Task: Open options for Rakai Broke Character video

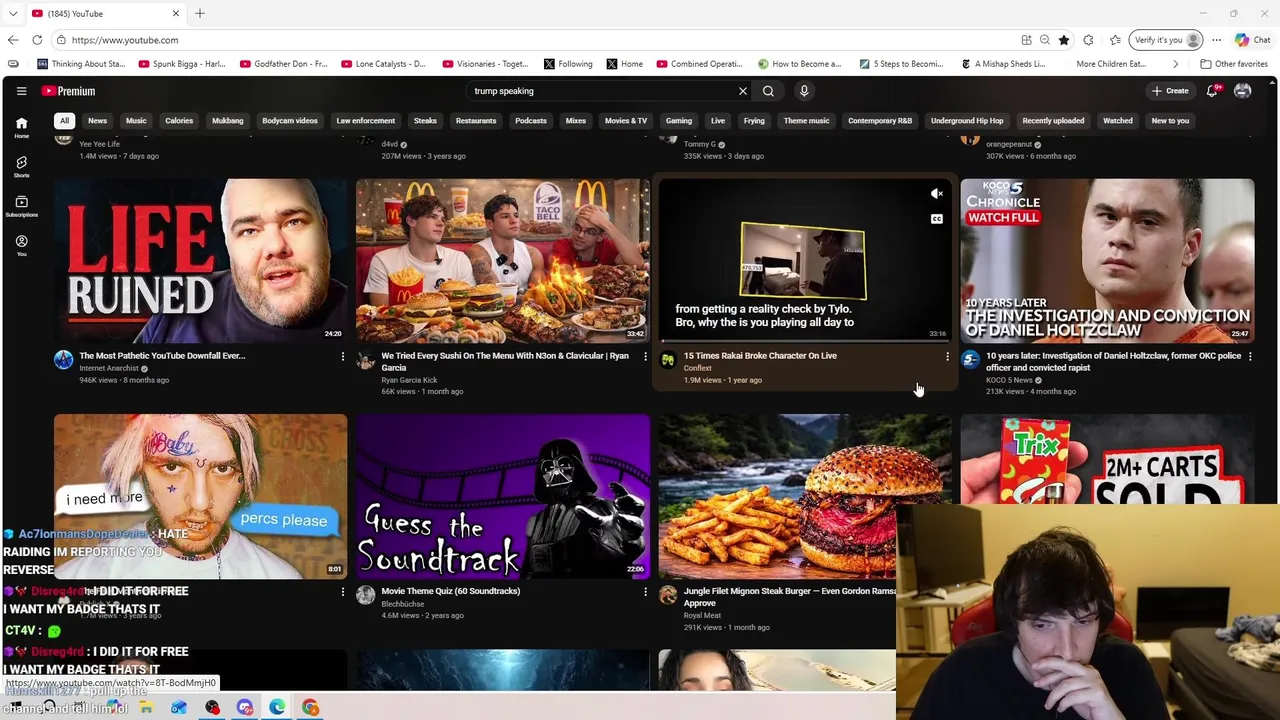Action: coord(947,357)
